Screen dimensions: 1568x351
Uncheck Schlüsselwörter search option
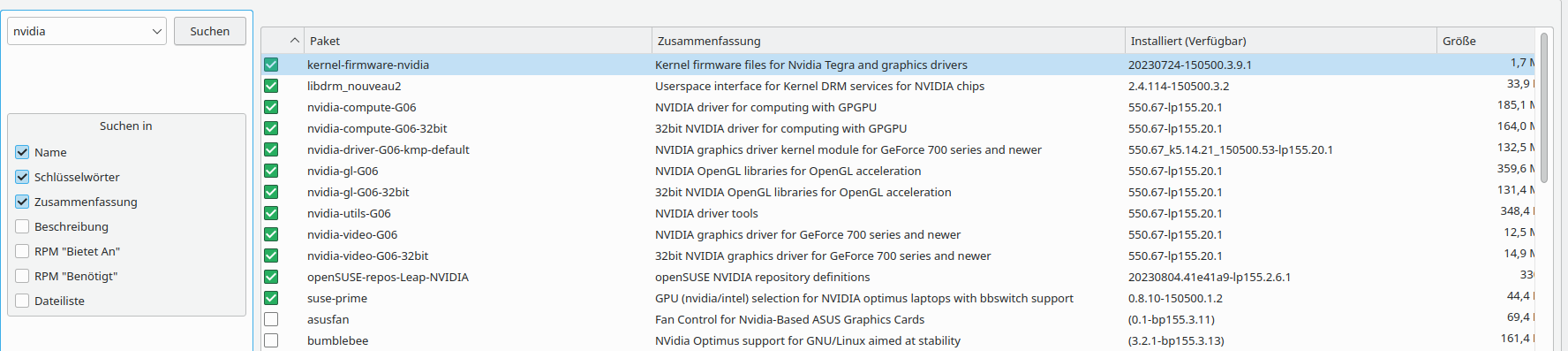22,177
